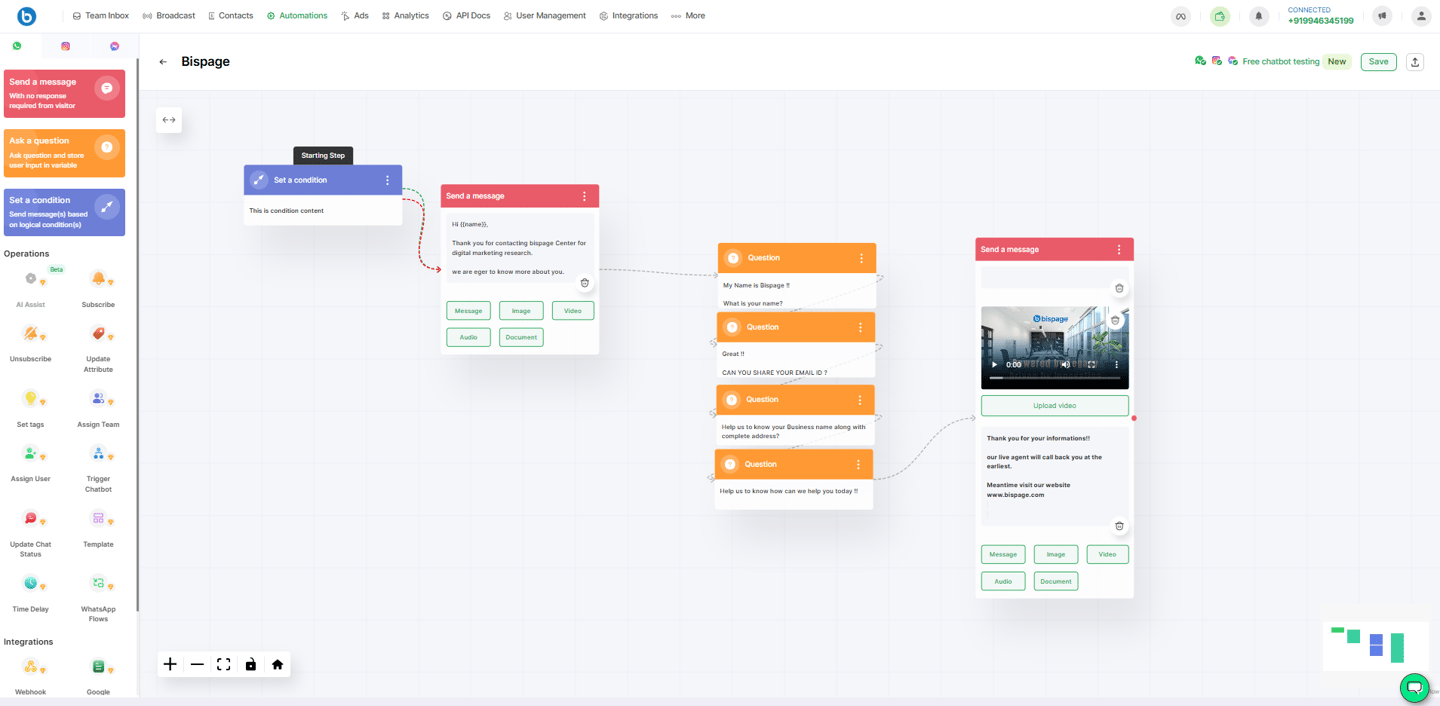The height and width of the screenshot is (706, 1440).
Task: Open the Ads menu item
Action: pos(355,16)
